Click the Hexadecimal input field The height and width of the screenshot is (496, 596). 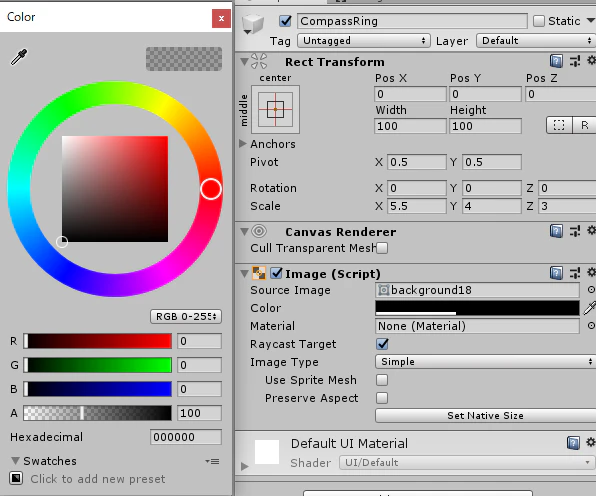pyautogui.click(x=186, y=437)
